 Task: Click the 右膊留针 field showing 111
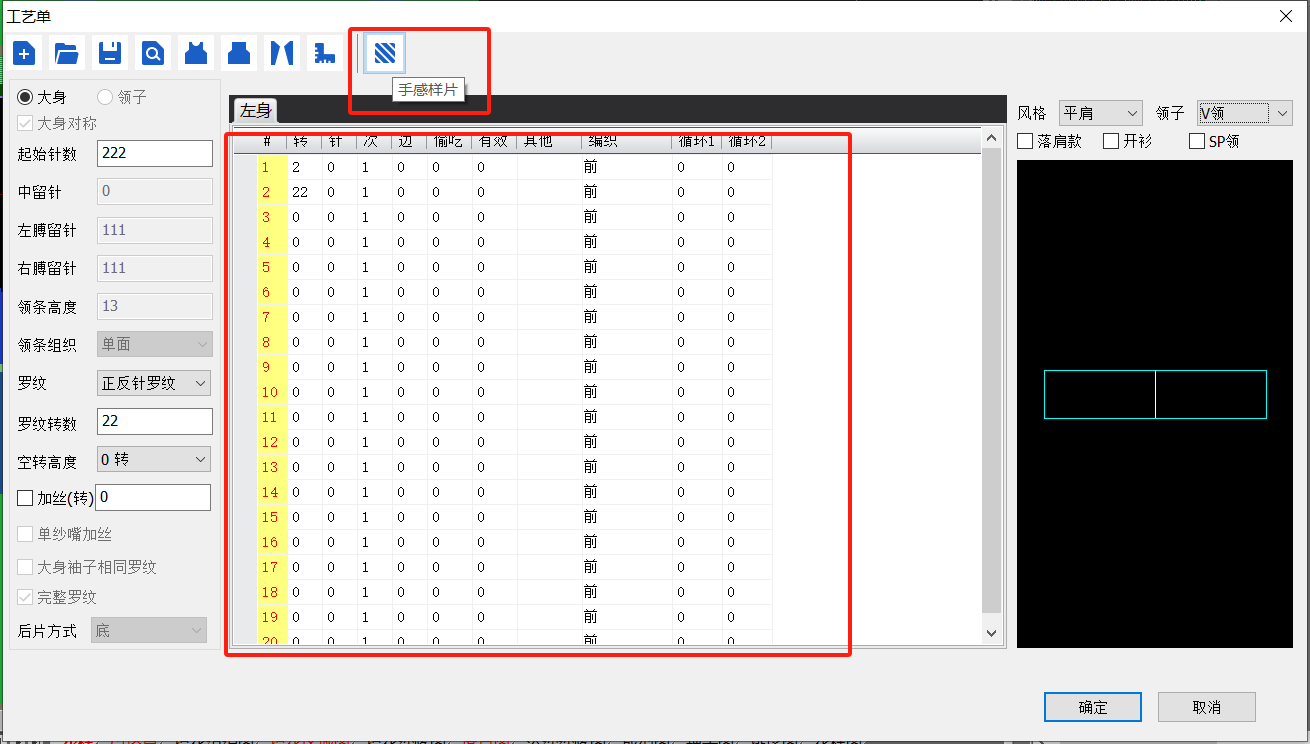pyautogui.click(x=155, y=268)
